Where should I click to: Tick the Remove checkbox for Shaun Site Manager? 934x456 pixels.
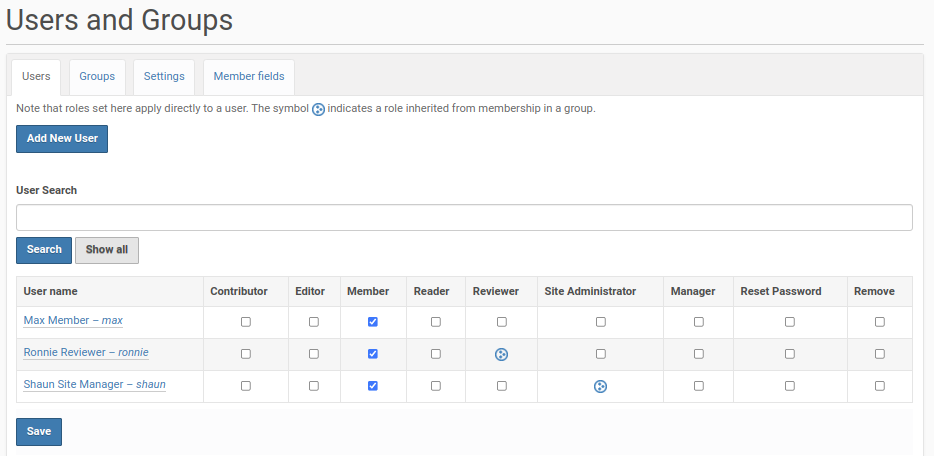(880, 386)
